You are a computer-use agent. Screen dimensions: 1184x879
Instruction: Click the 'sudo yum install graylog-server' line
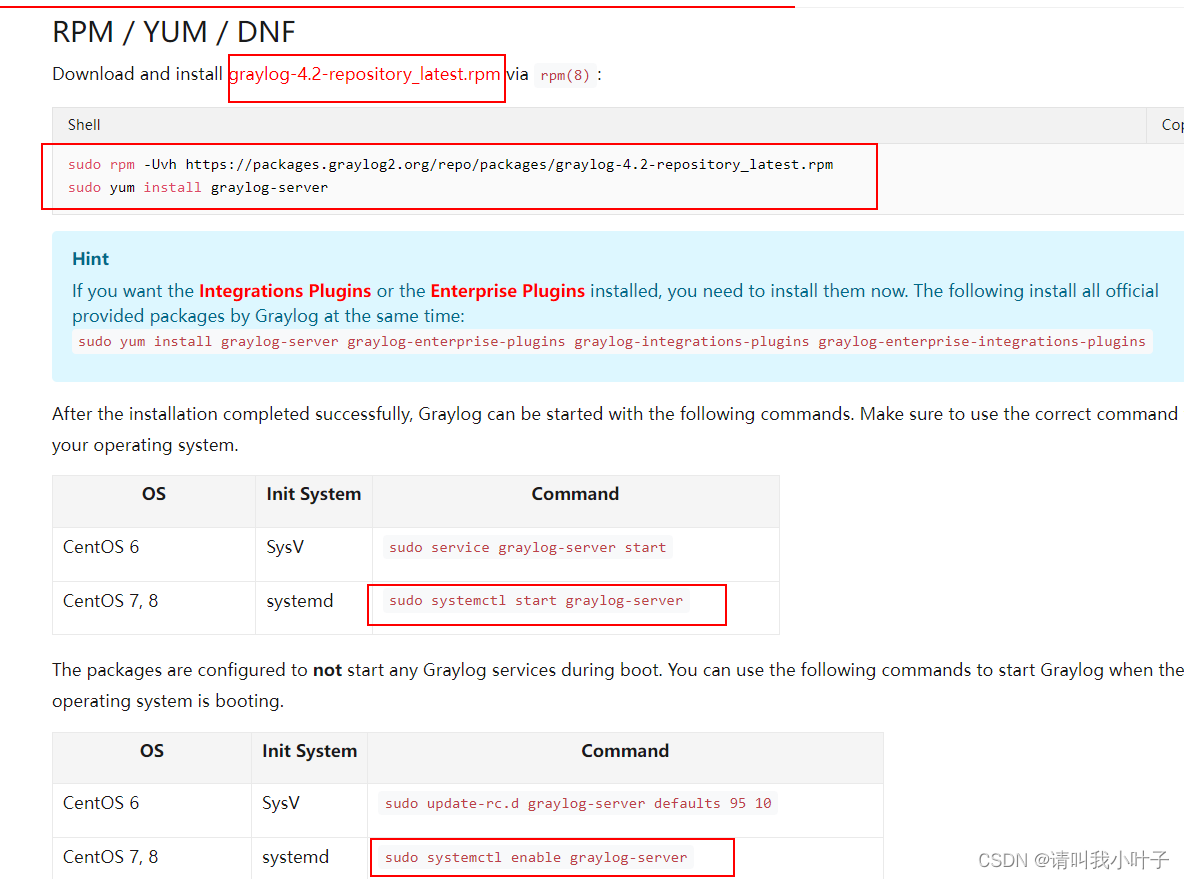[x=198, y=187]
